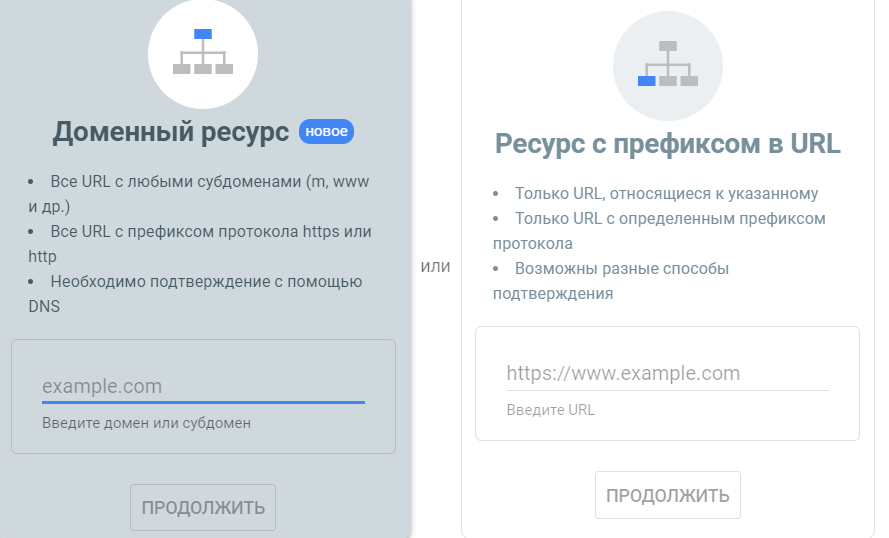This screenshot has width=889, height=538.
Task: Click ПРОДОЛЖИТЬ under the domain field
Action: (x=203, y=507)
